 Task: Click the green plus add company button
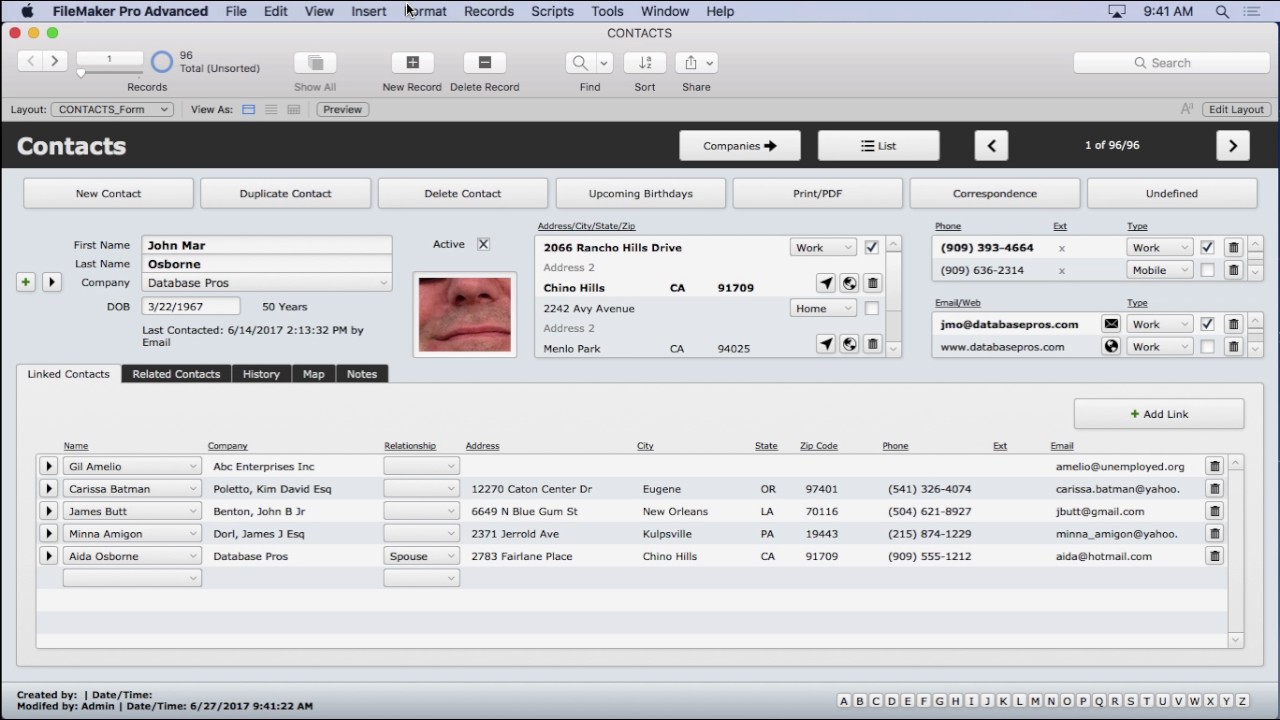[x=26, y=282]
